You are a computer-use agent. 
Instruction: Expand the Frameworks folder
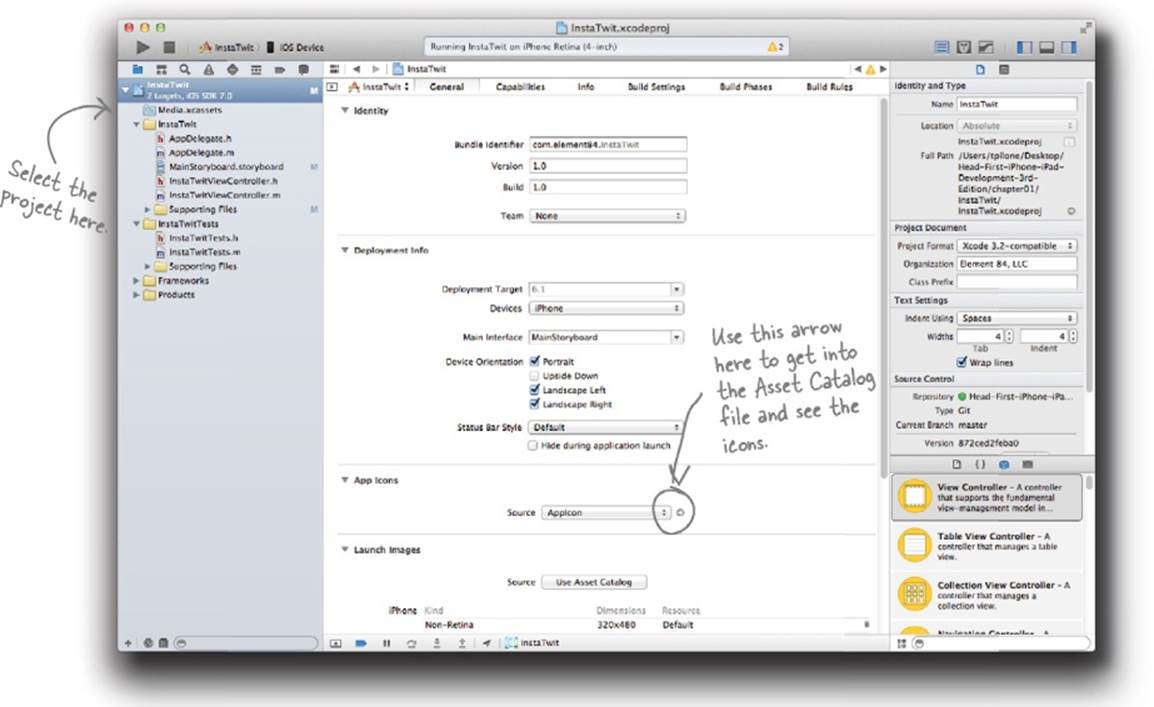(135, 280)
